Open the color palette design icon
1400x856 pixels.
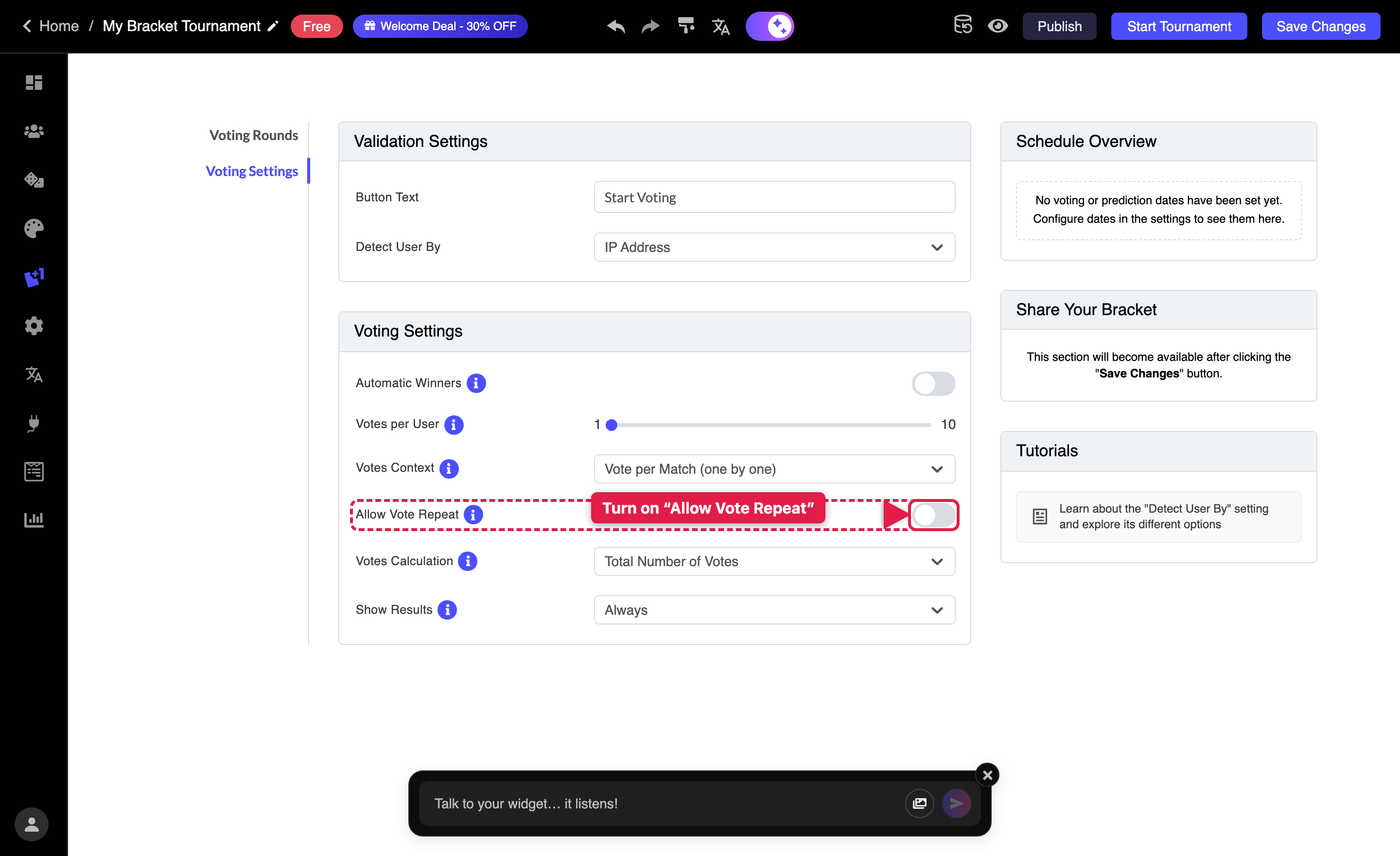pos(34,229)
